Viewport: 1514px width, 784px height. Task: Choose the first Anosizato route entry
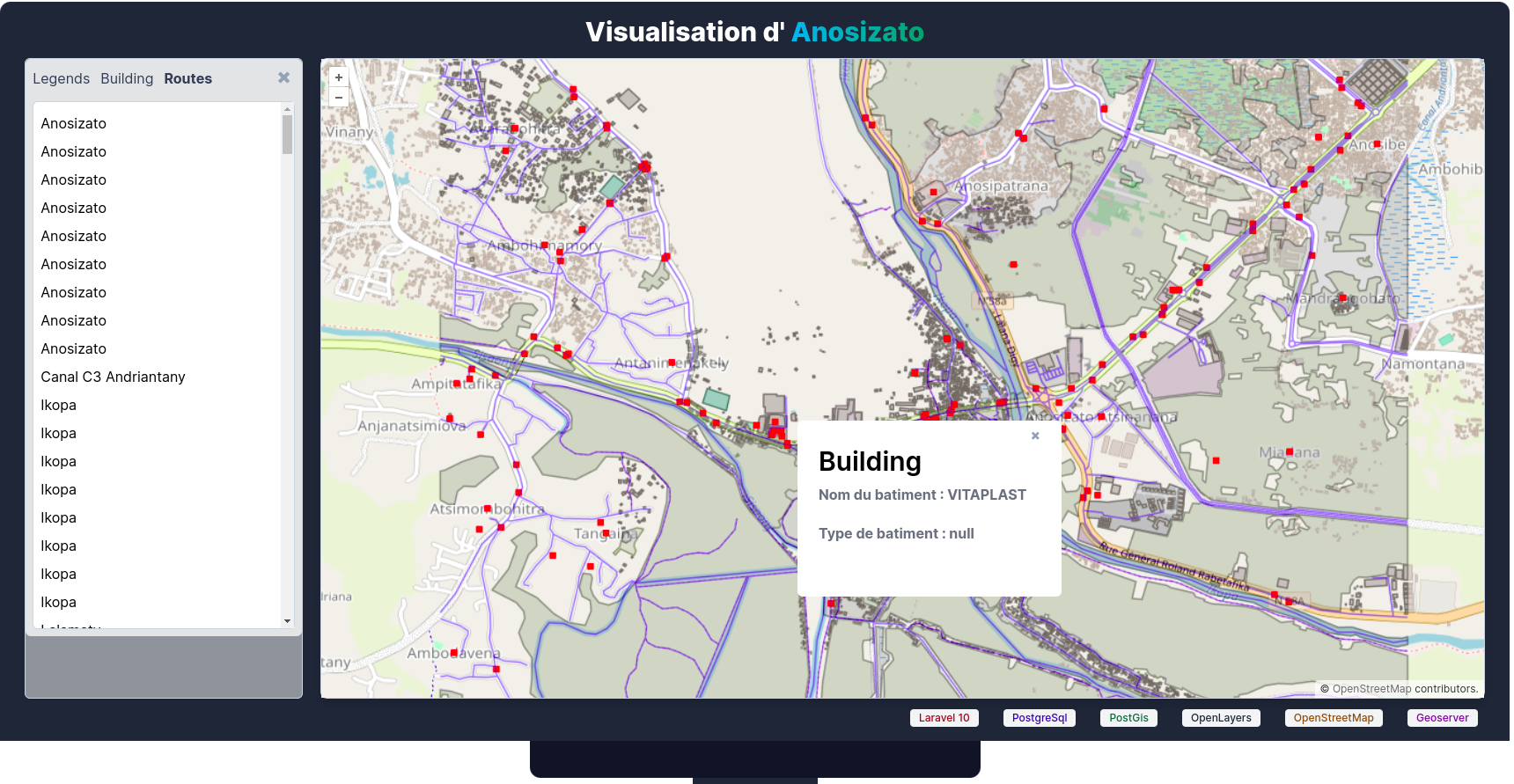[73, 123]
